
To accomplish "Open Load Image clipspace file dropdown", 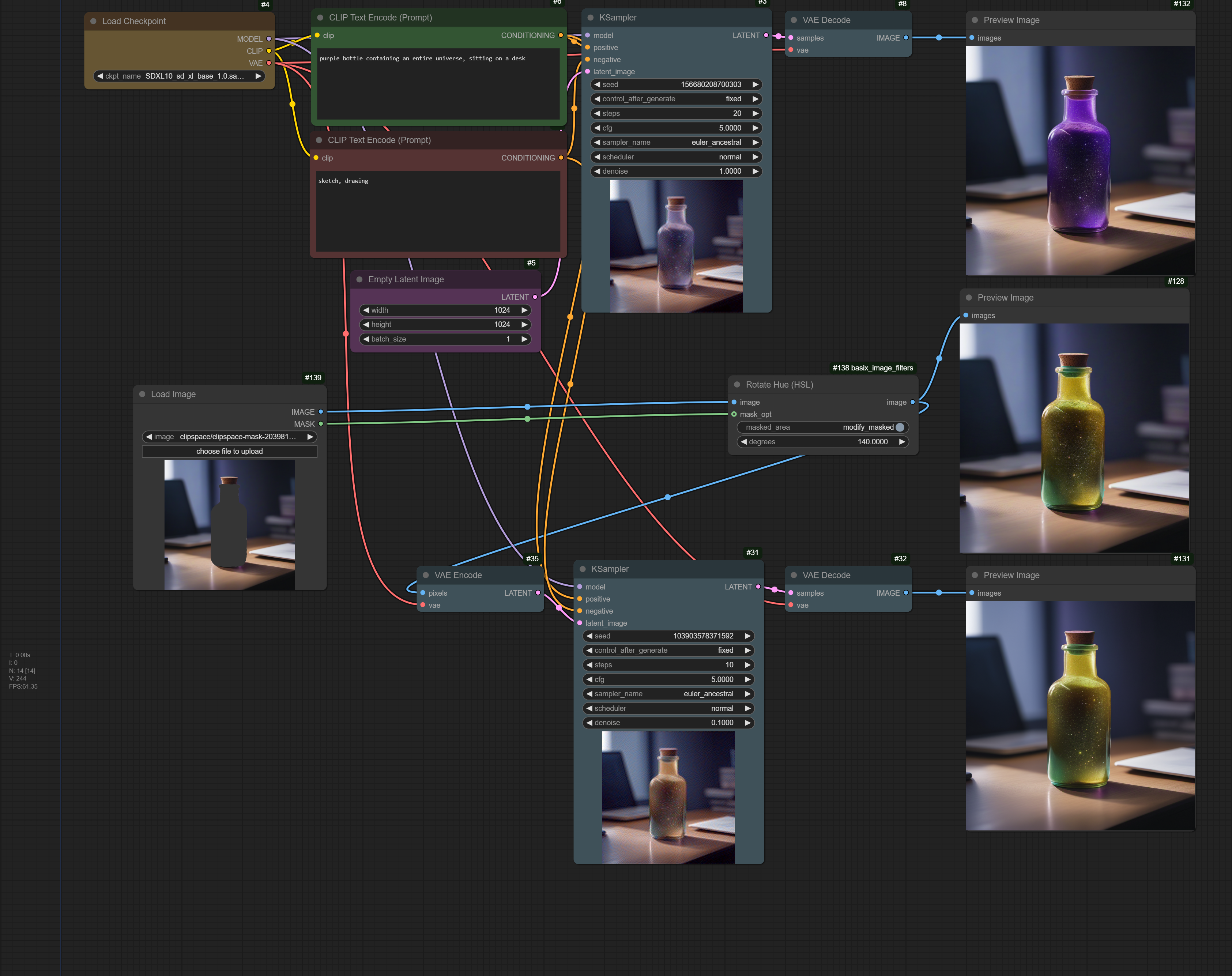I will pos(230,437).
